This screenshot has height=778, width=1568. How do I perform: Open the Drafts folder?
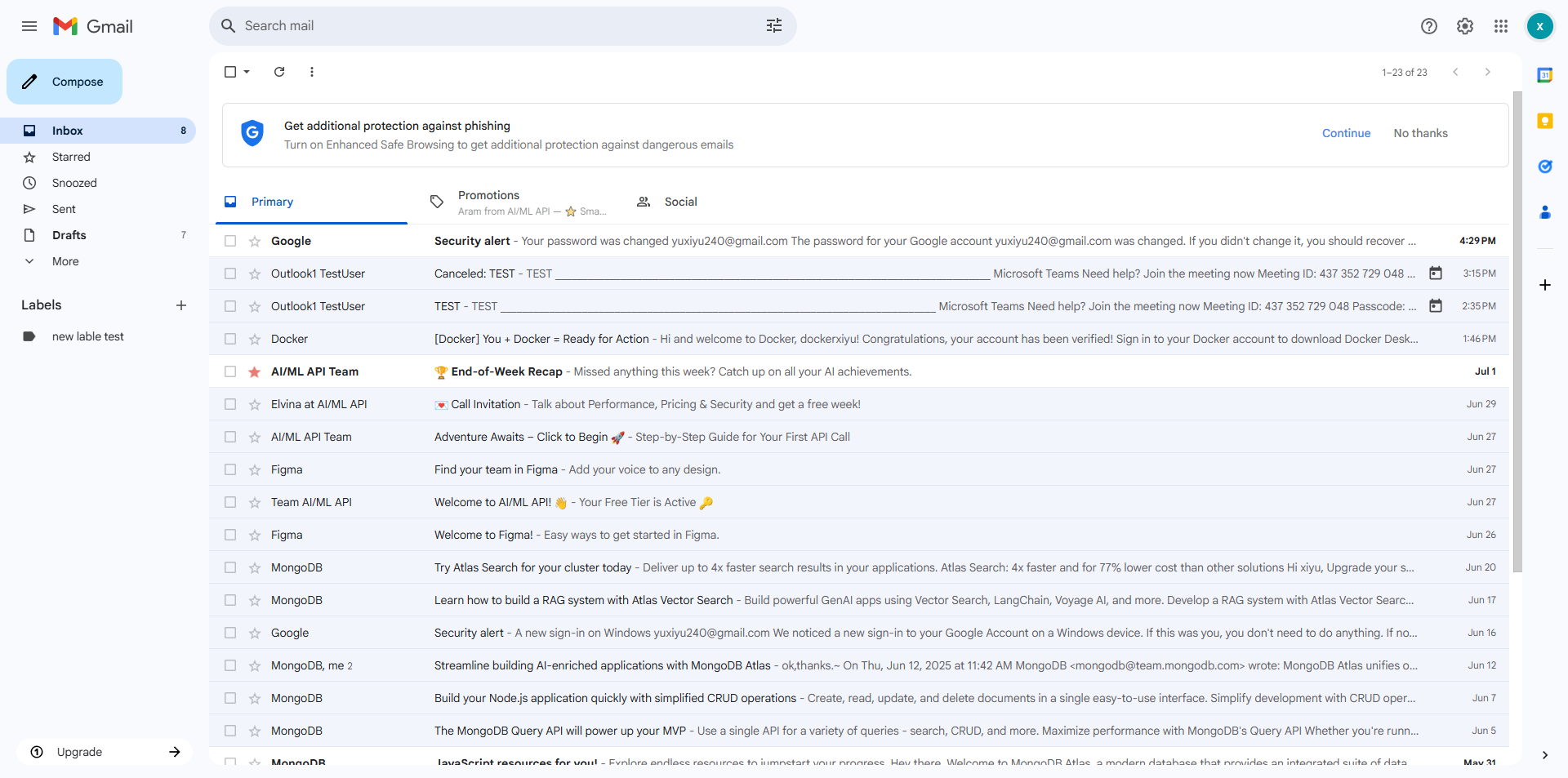click(98, 235)
